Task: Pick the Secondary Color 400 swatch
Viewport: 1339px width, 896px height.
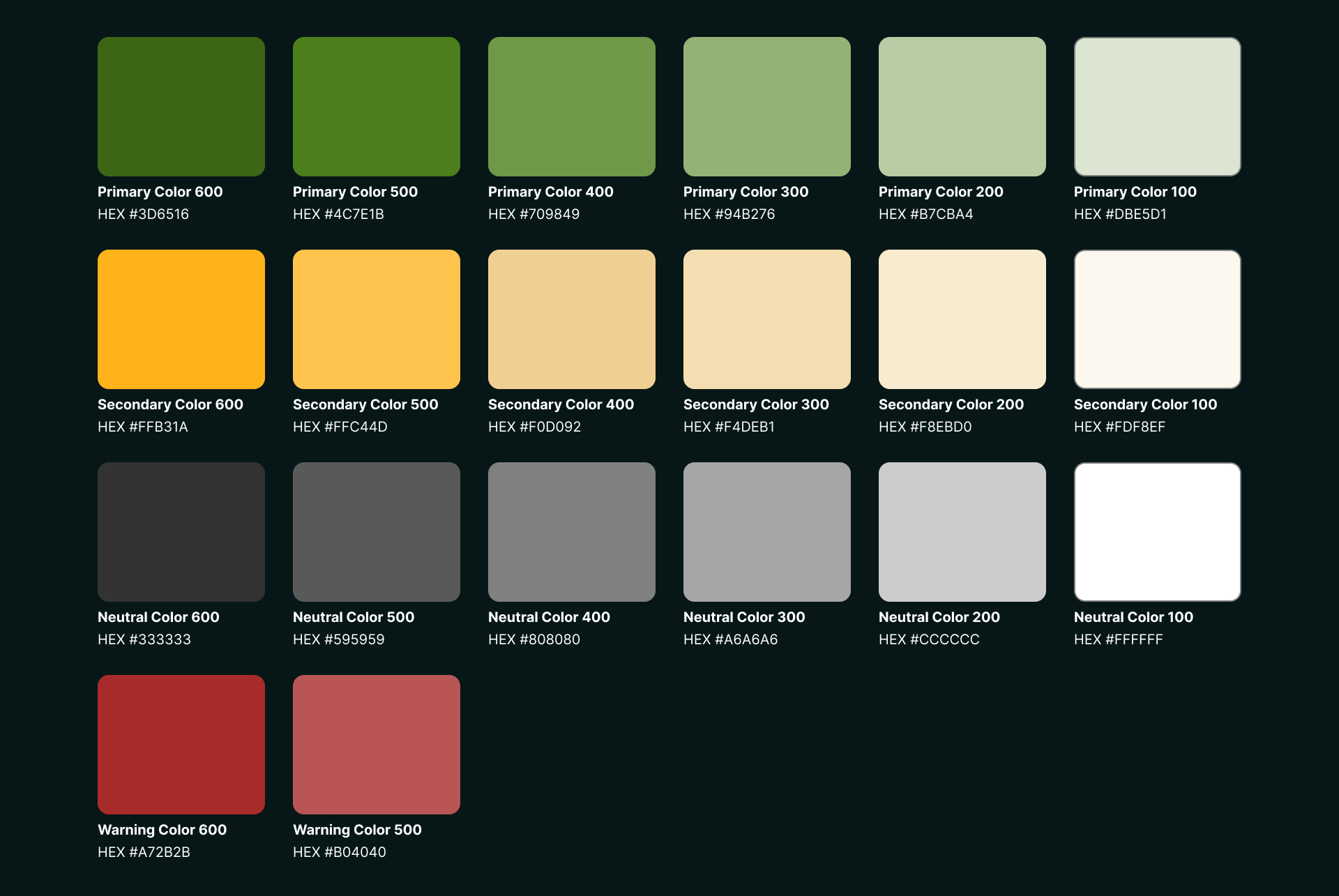Action: [572, 319]
